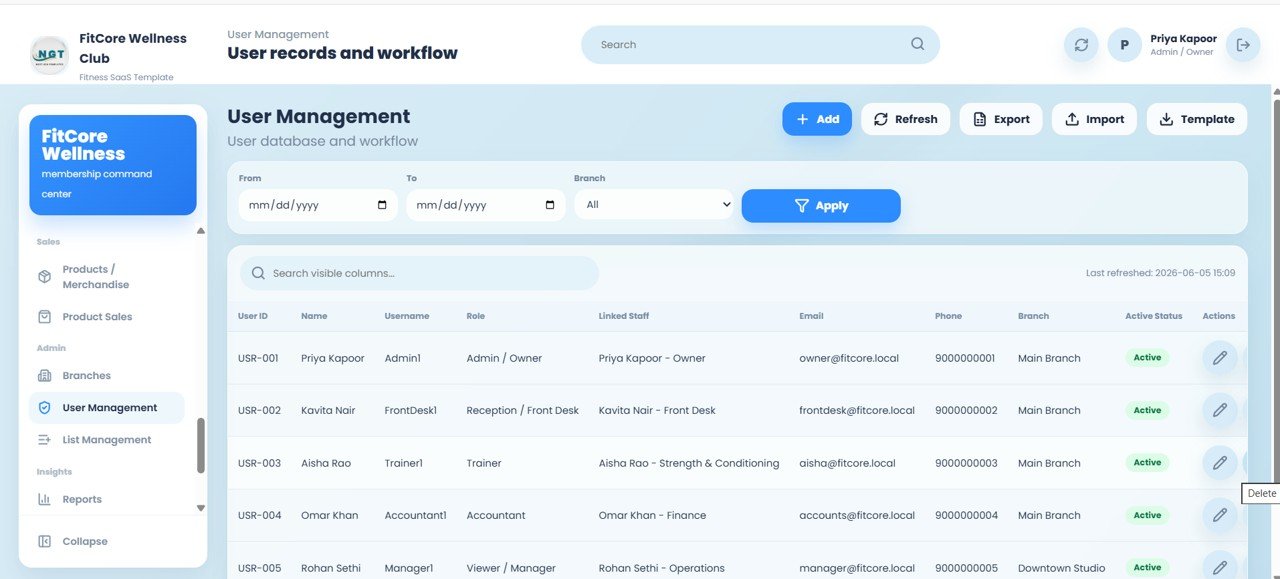Click the FitCore Wellness Club logo
1280x579 pixels.
coord(49,55)
